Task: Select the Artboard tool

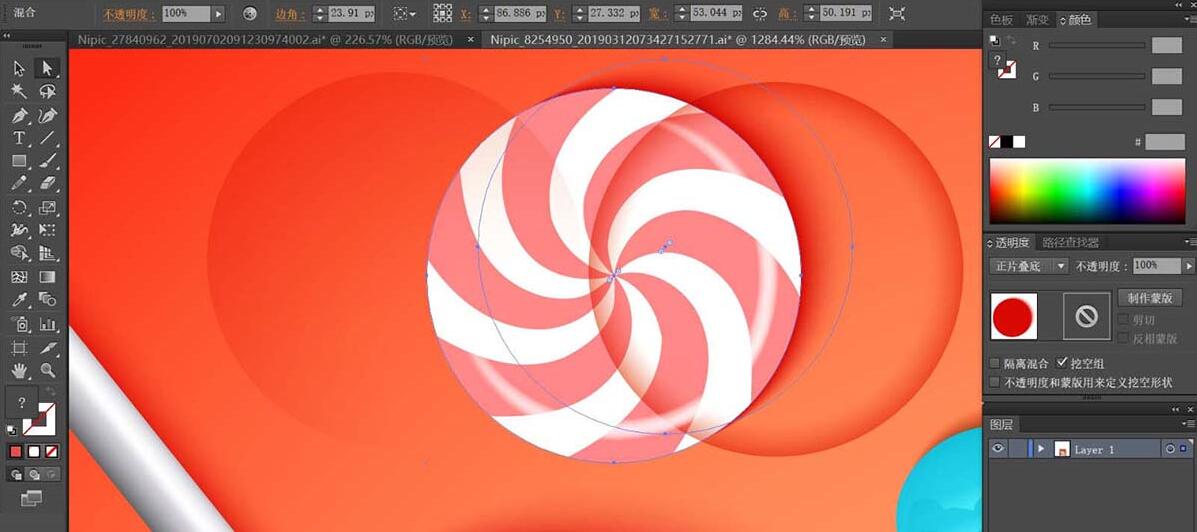Action: click(x=20, y=348)
